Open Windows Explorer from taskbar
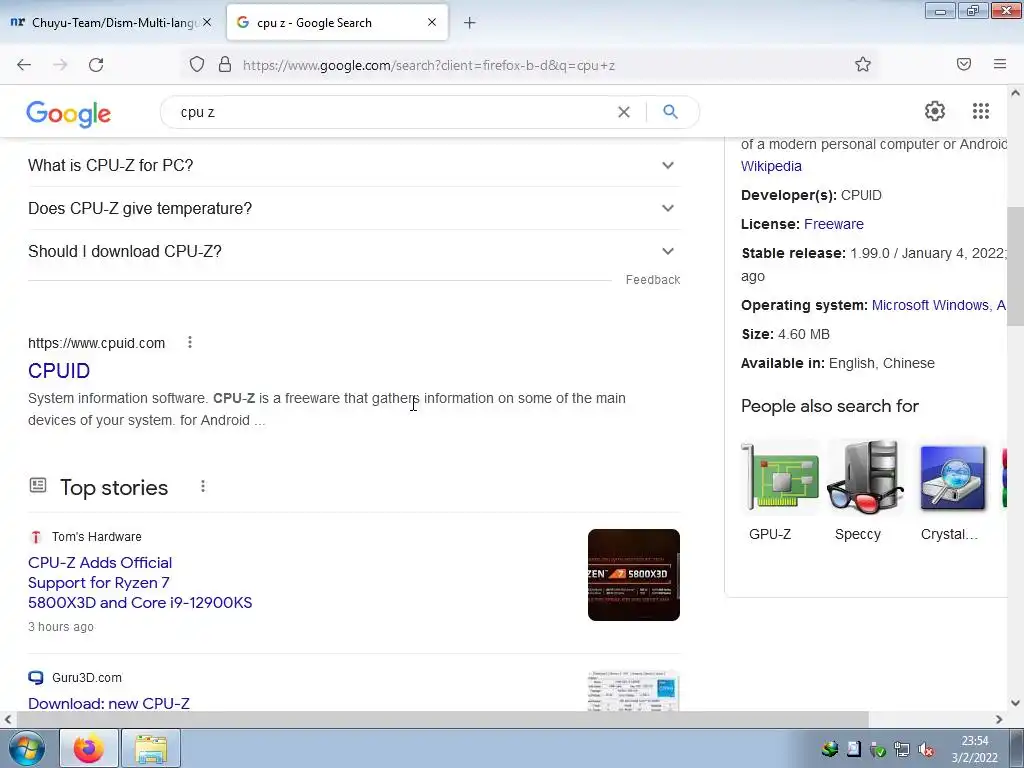This screenshot has height=768, width=1024. coord(151,748)
